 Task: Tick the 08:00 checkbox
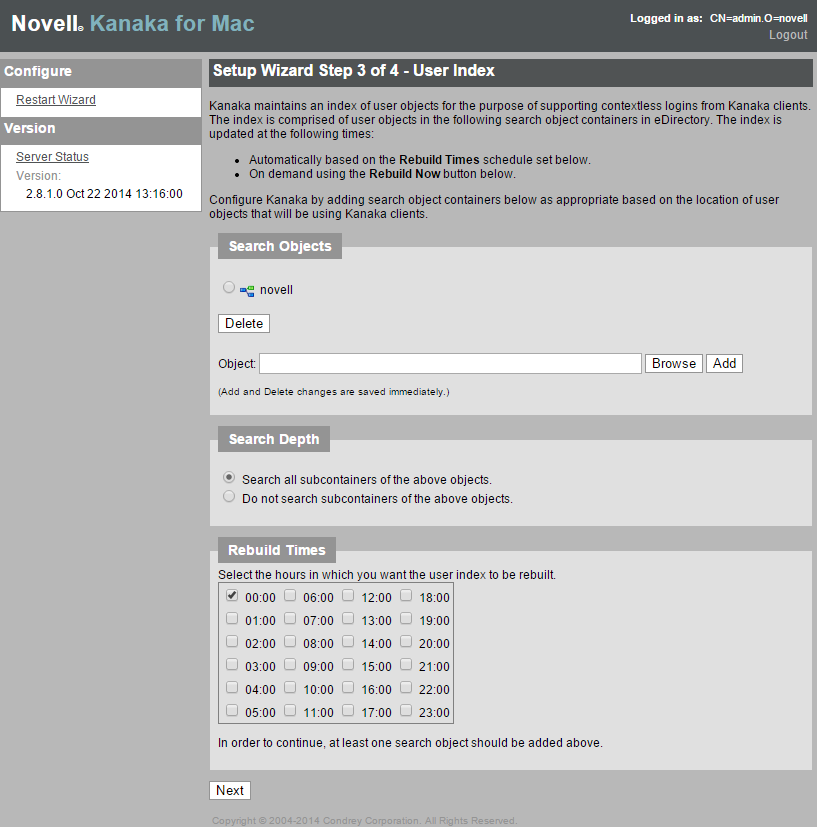click(290, 641)
